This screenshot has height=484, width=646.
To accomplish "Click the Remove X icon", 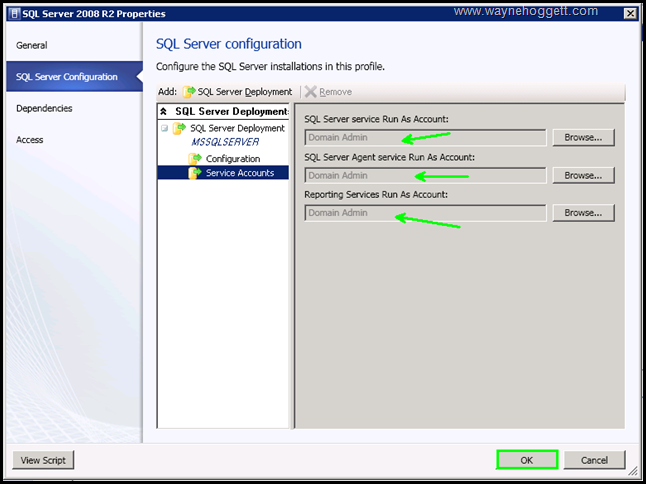I will click(311, 92).
